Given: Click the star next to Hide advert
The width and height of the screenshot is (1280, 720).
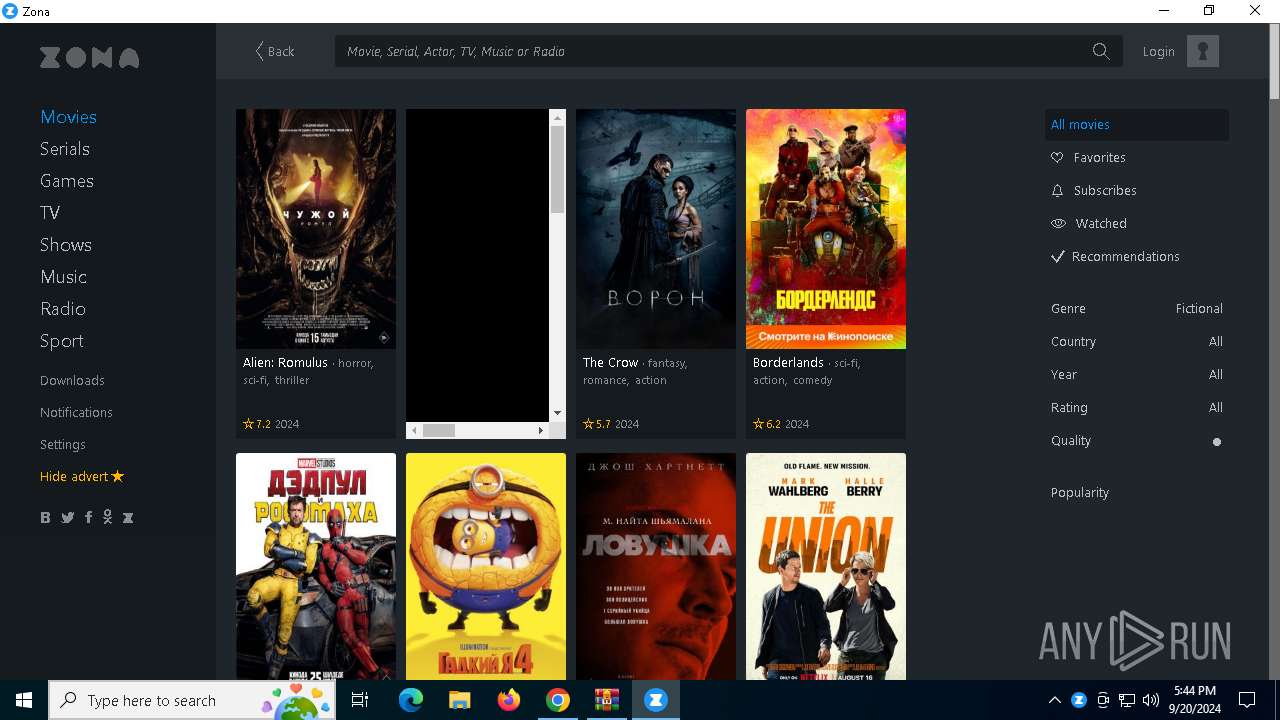Looking at the screenshot, I should pyautogui.click(x=118, y=476).
